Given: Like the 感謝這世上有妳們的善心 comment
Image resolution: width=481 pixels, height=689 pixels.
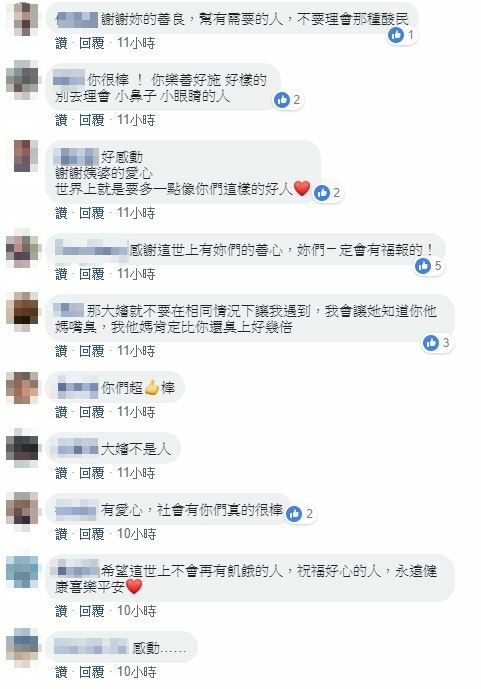Looking at the screenshot, I should coord(61,274).
